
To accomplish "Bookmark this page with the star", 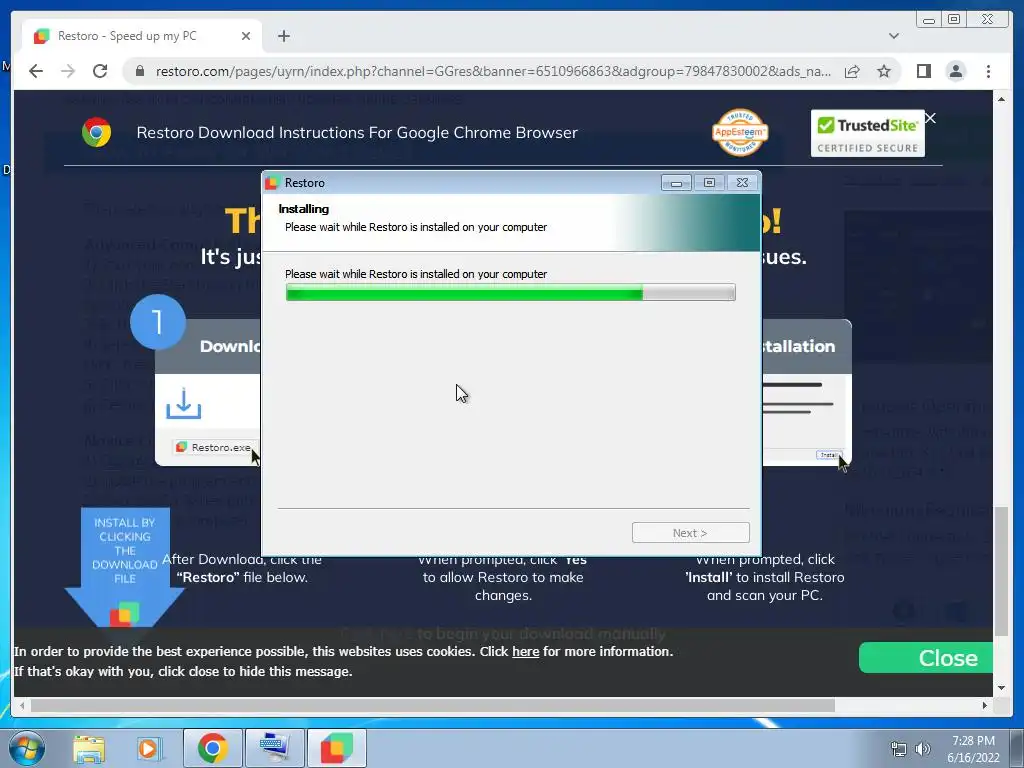I will (884, 71).
